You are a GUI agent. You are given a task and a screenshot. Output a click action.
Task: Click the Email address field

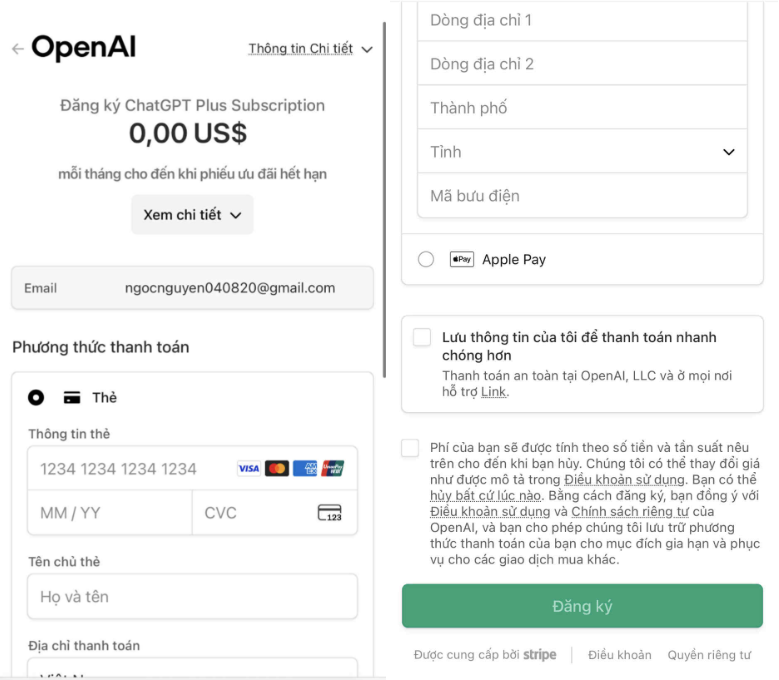[x=192, y=288]
